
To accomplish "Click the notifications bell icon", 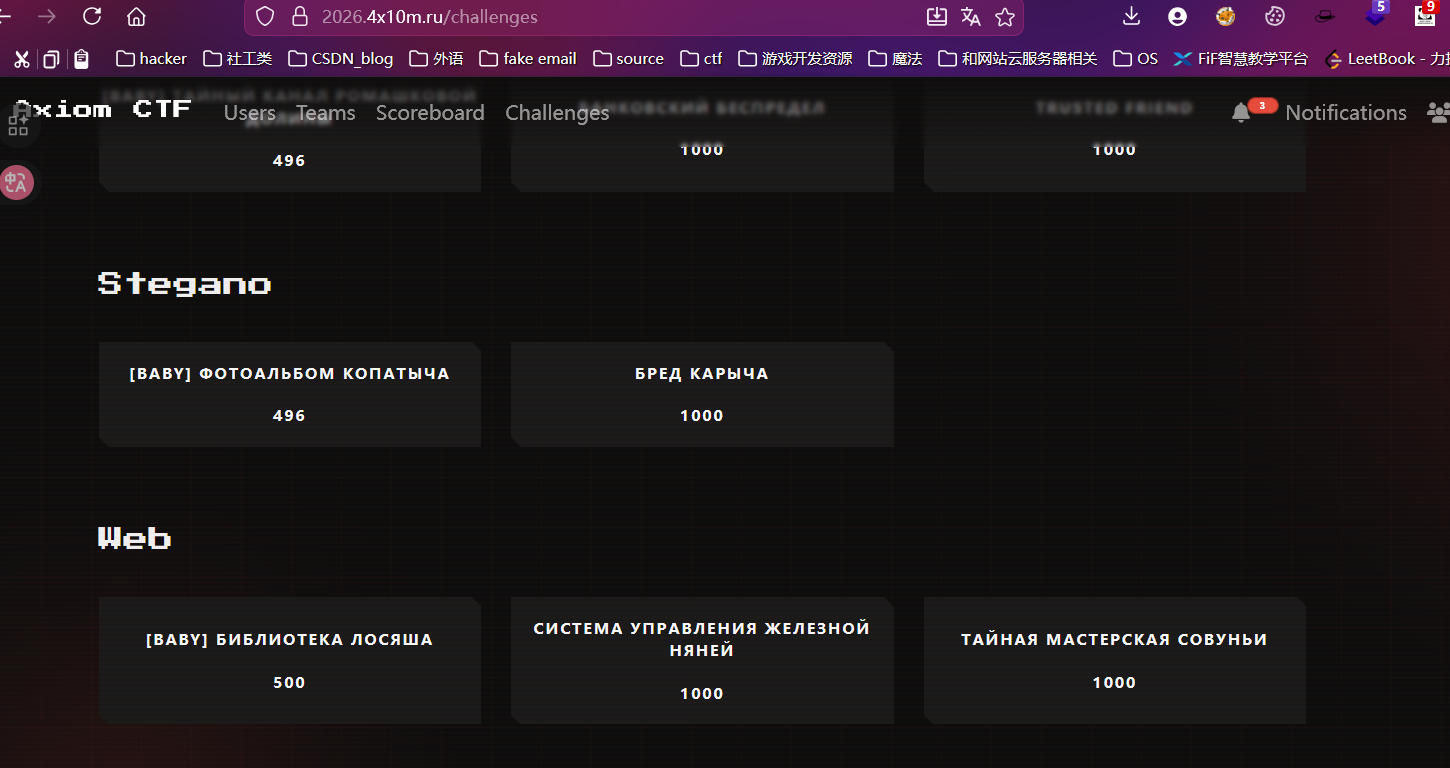I will click(x=1241, y=113).
